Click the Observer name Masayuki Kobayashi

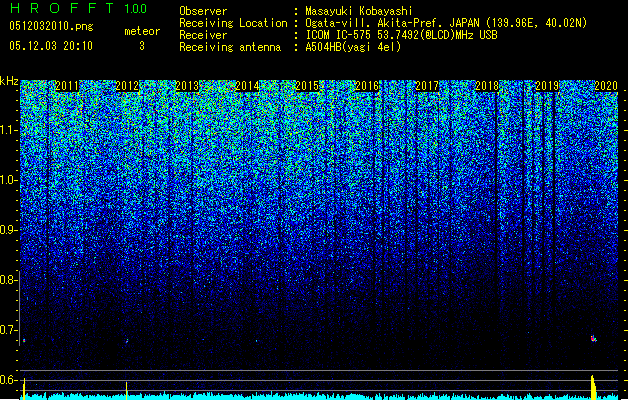(359, 11)
